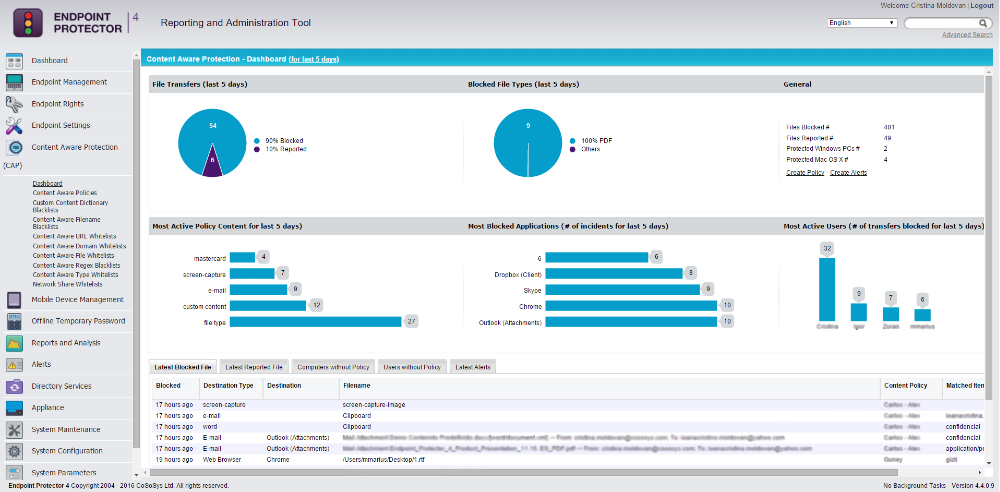Switch to Computers without Policy tab
1000x492 pixels.
point(334,367)
